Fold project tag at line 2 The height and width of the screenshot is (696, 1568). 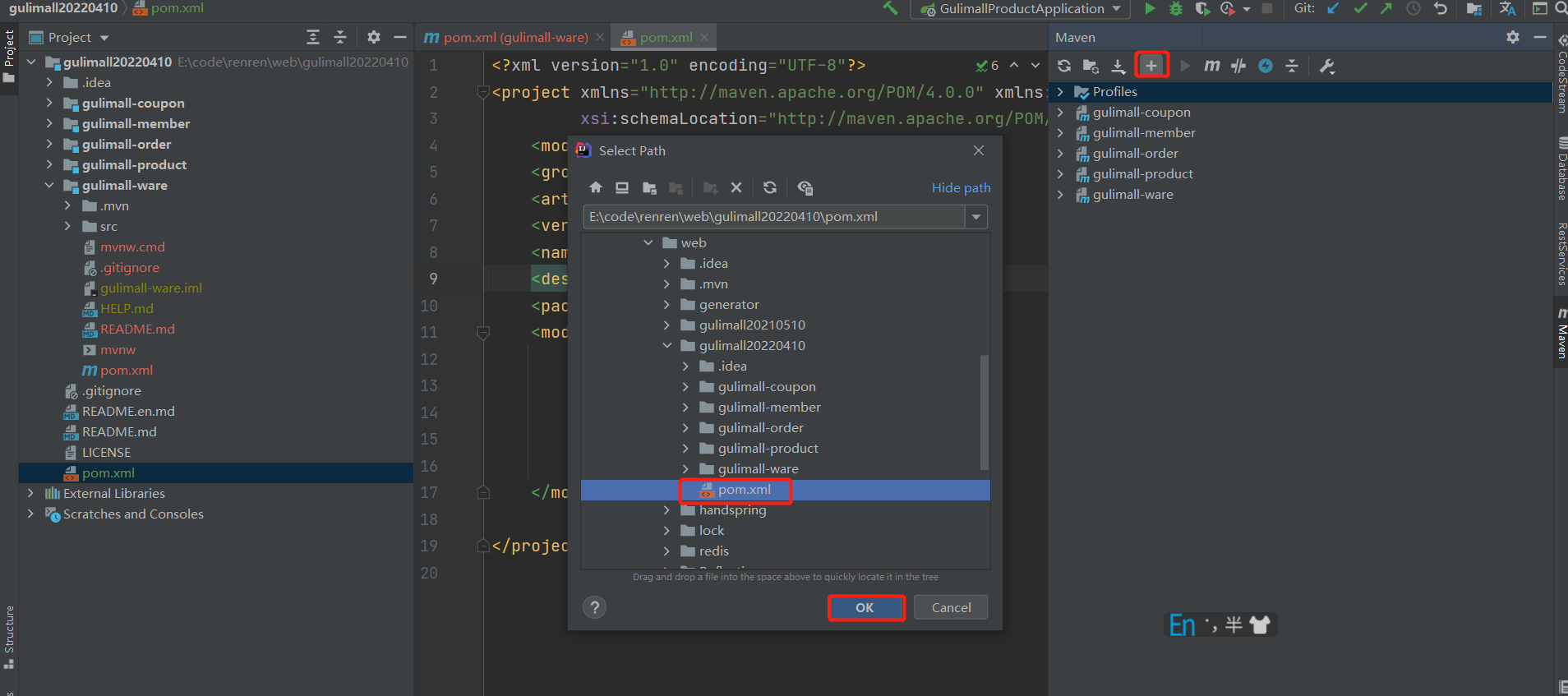(483, 92)
